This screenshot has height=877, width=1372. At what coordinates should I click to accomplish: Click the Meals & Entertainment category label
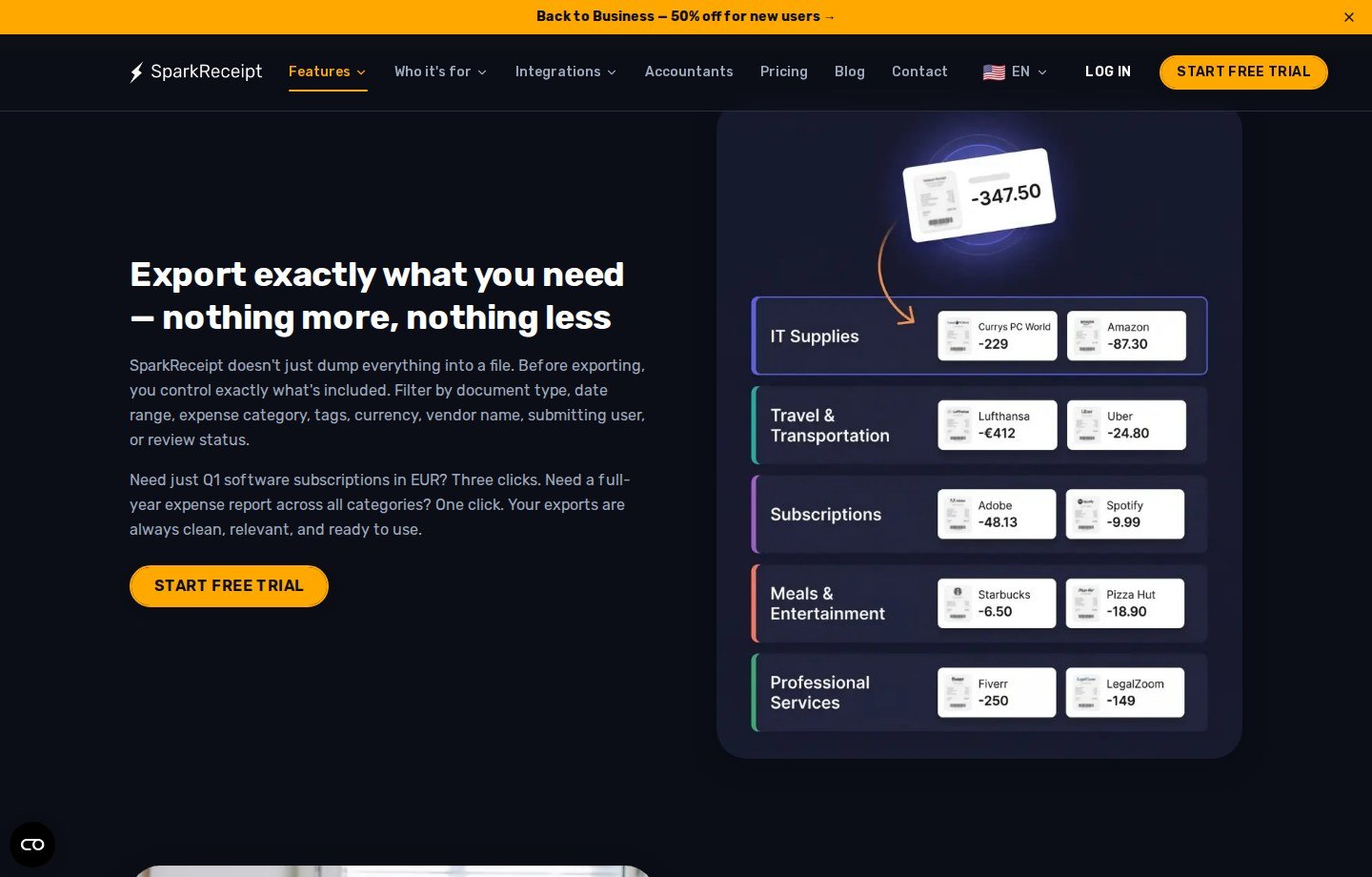point(828,604)
